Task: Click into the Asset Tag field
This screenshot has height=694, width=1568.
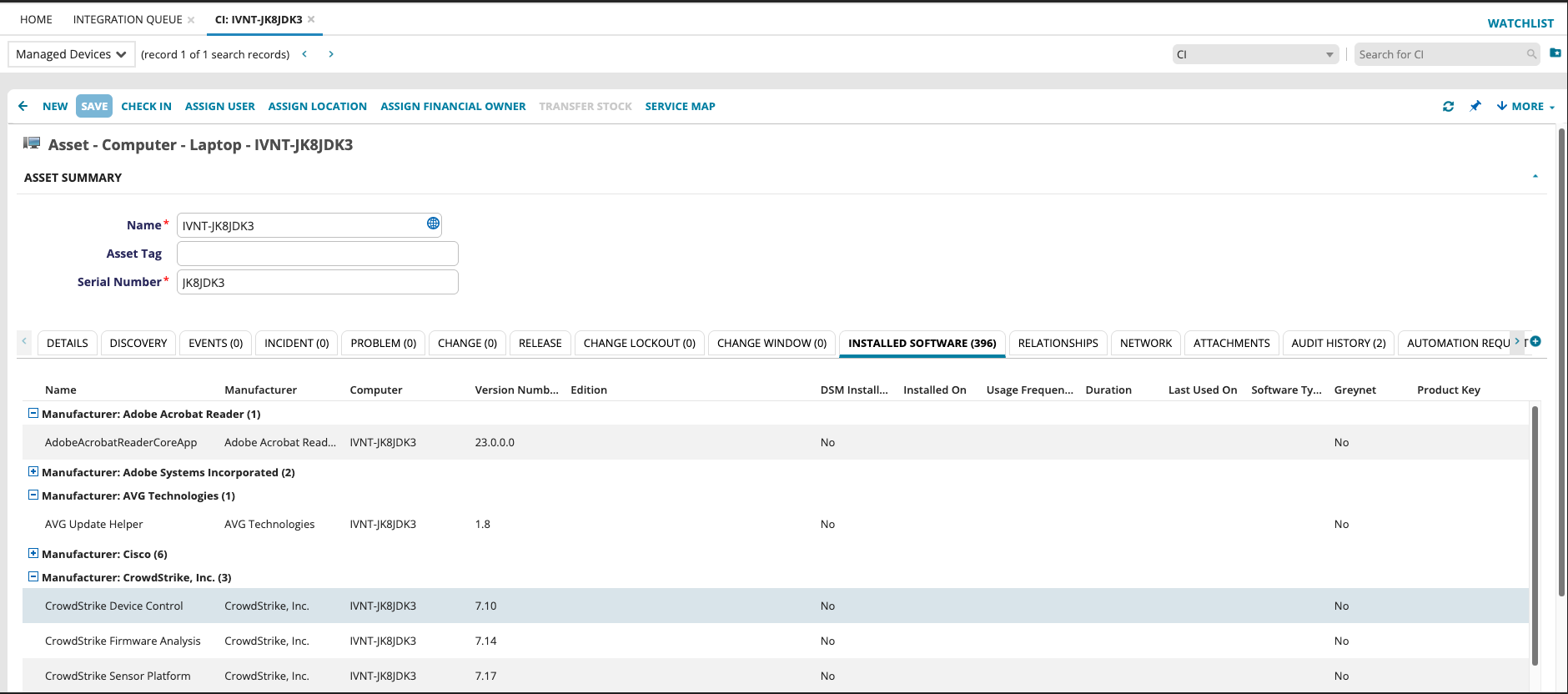Action: click(x=317, y=254)
